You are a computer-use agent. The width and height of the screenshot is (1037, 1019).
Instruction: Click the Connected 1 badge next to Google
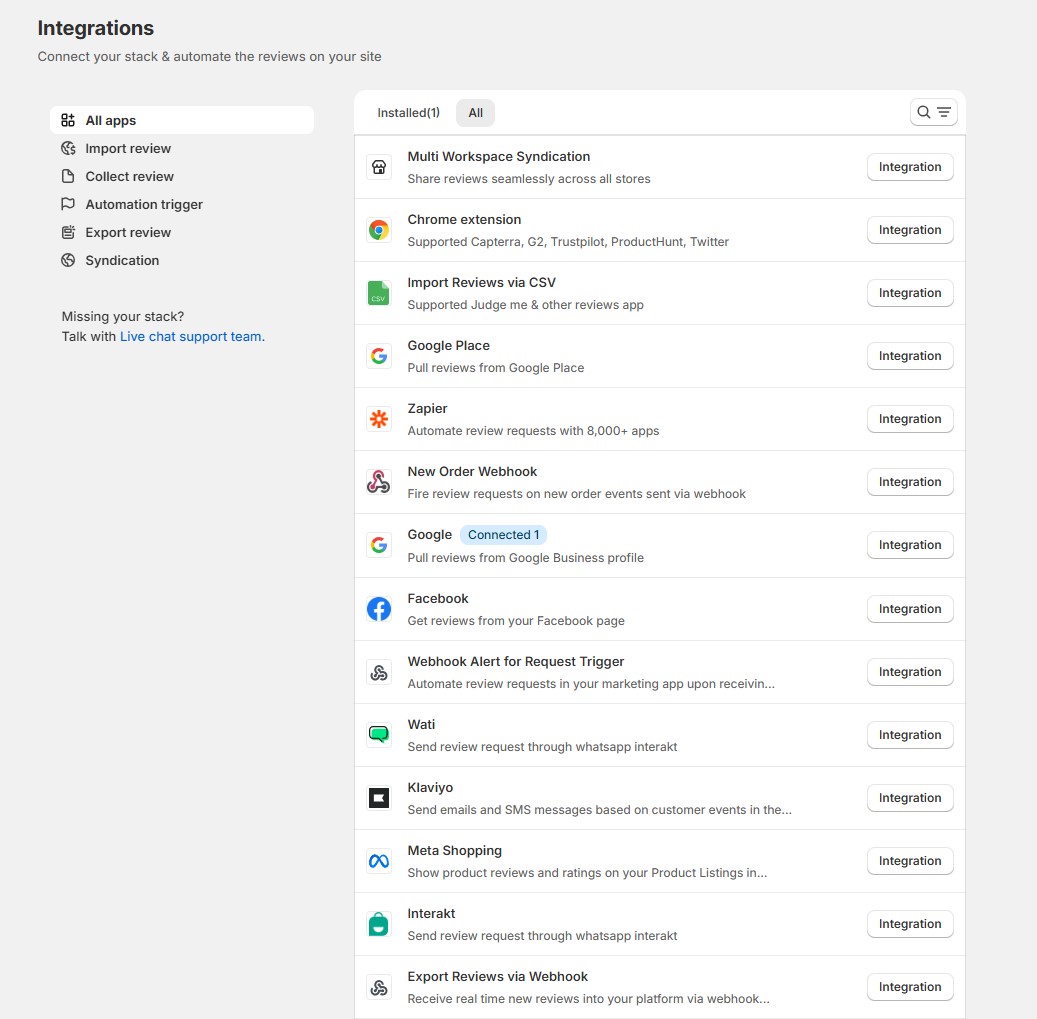(x=503, y=534)
